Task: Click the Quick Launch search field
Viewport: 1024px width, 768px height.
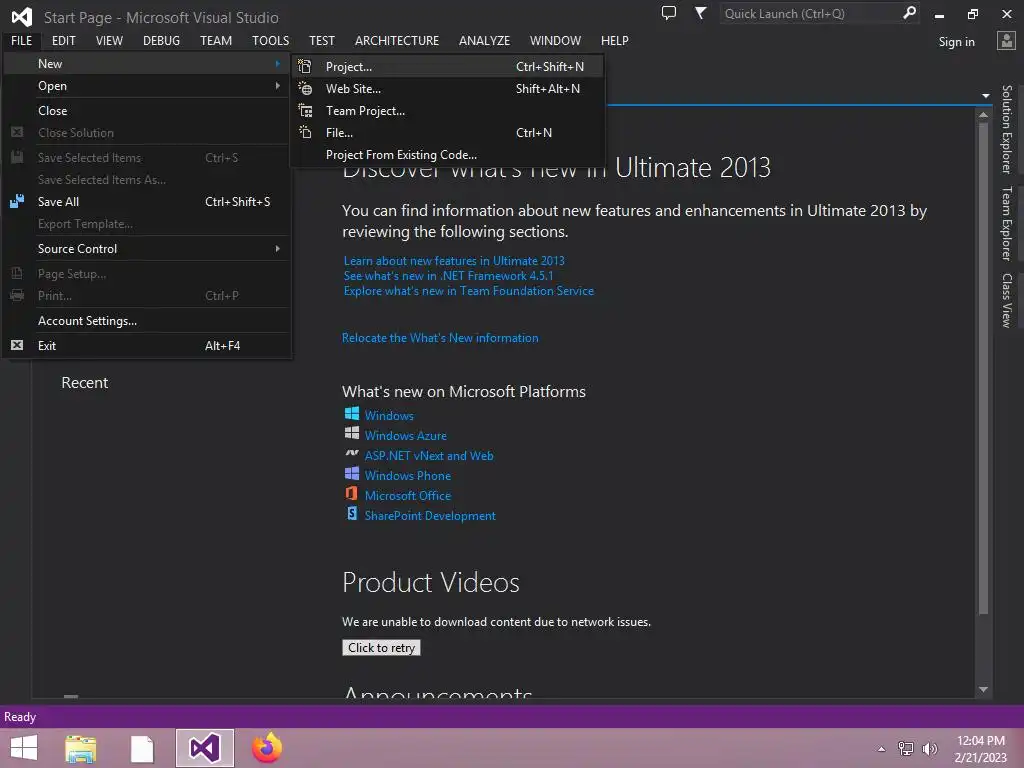Action: 810,13
